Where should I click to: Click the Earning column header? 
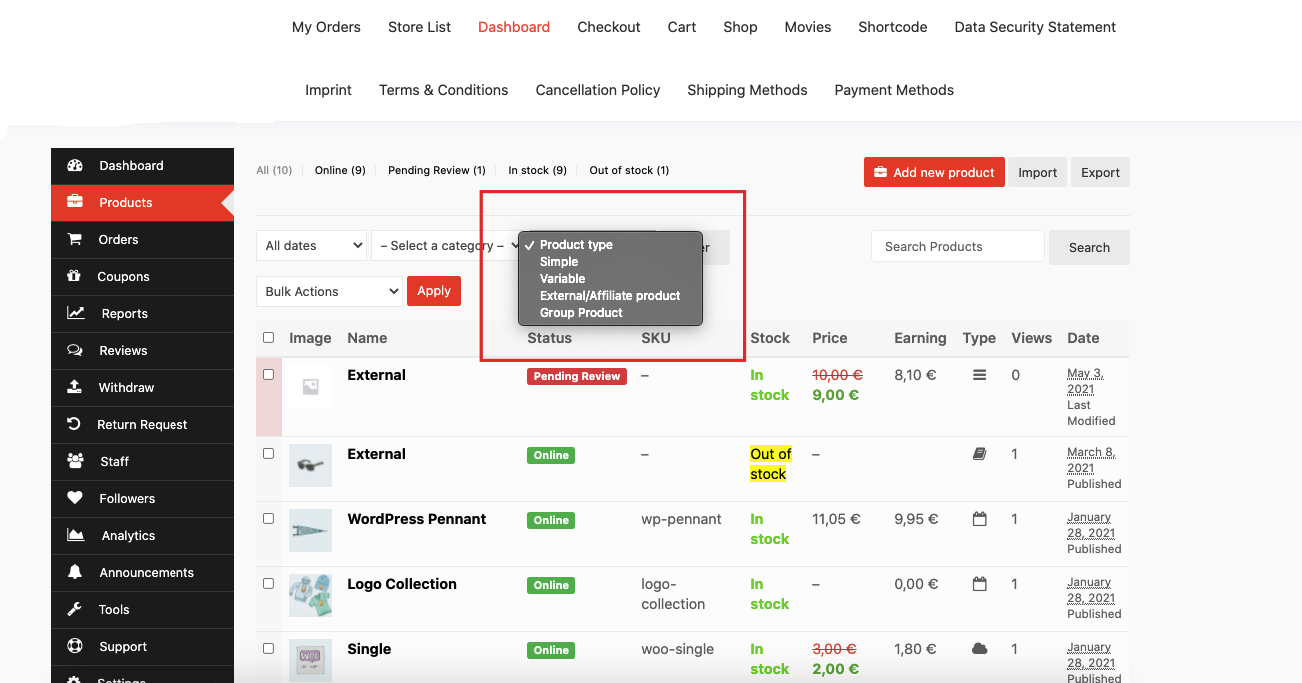tap(920, 338)
